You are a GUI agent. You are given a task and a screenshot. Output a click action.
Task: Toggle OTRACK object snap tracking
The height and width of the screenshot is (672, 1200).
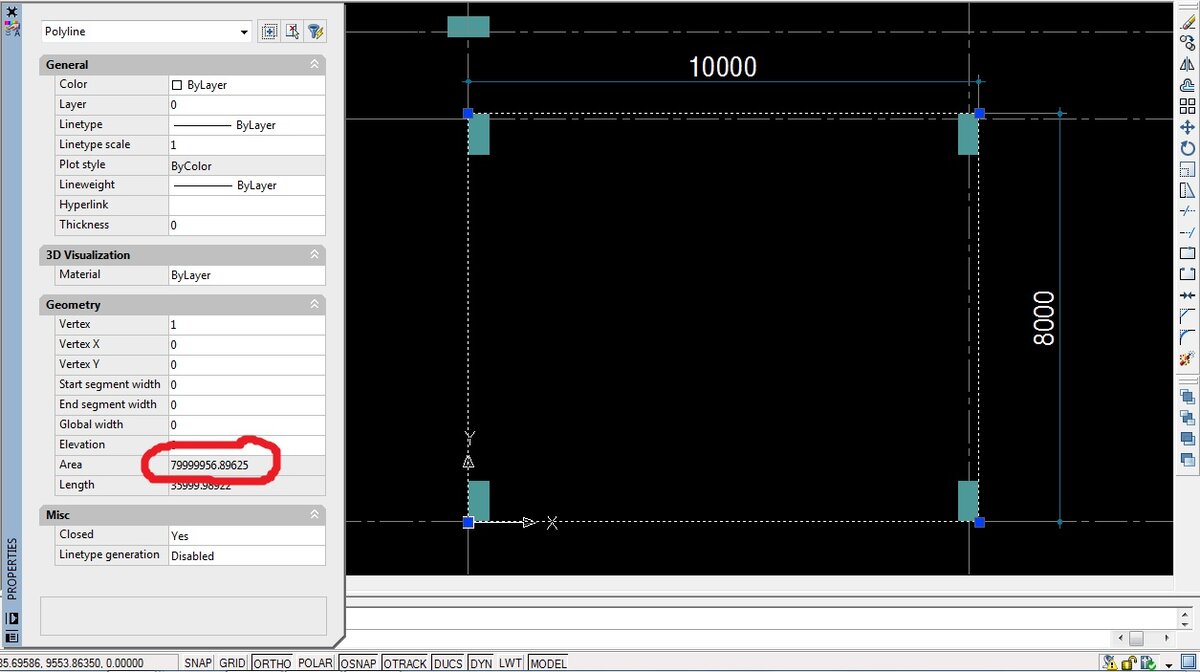pyautogui.click(x=405, y=663)
